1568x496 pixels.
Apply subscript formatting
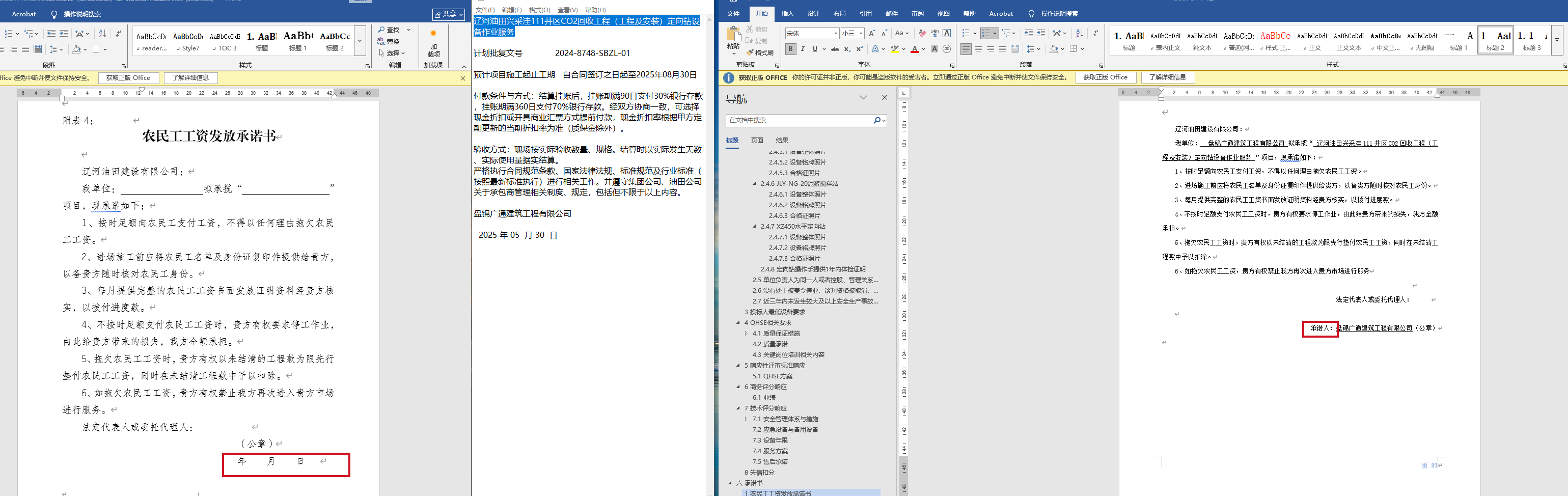847,49
